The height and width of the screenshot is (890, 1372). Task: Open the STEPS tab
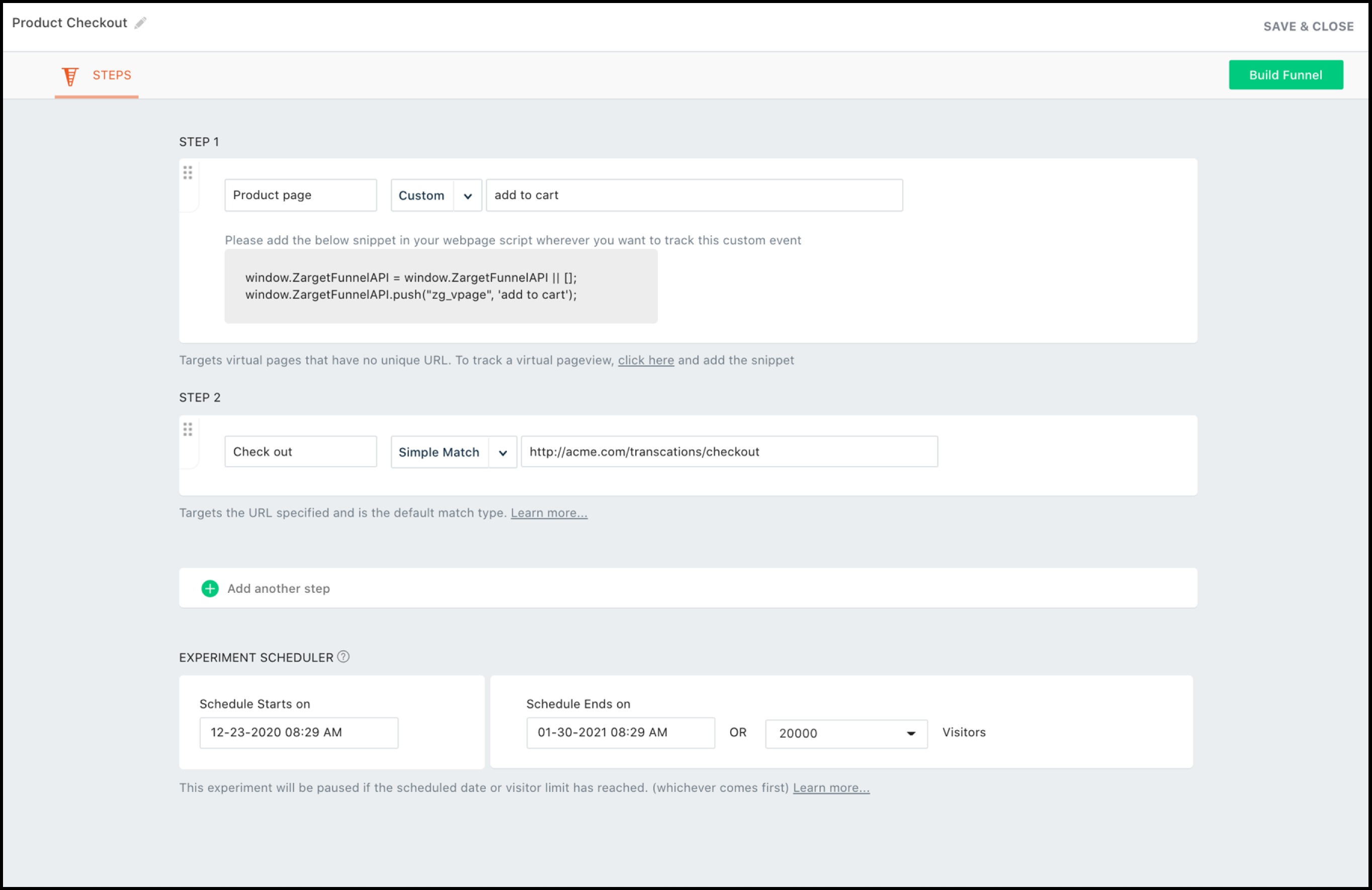tap(96, 75)
